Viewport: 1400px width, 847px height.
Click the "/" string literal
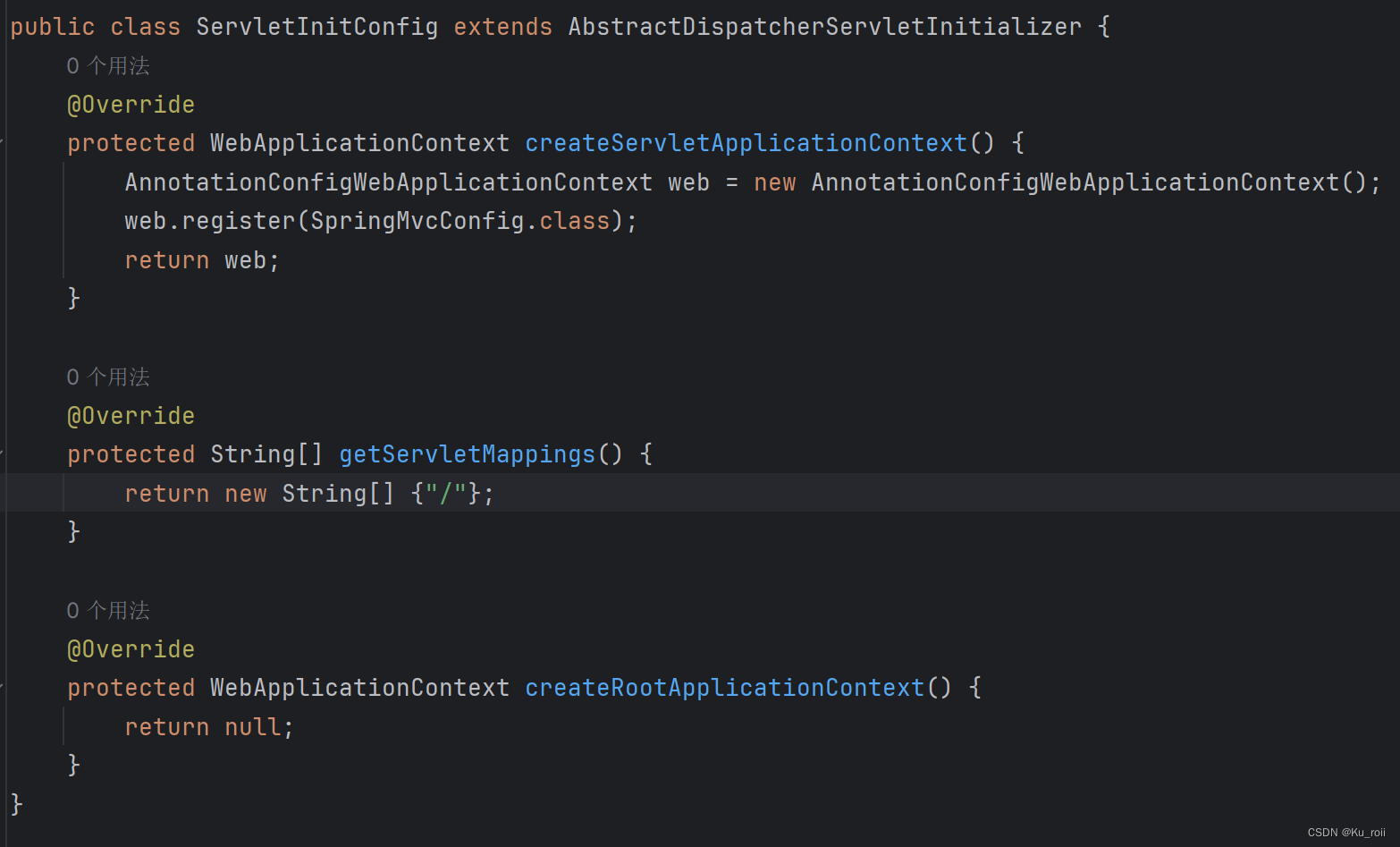point(446,494)
